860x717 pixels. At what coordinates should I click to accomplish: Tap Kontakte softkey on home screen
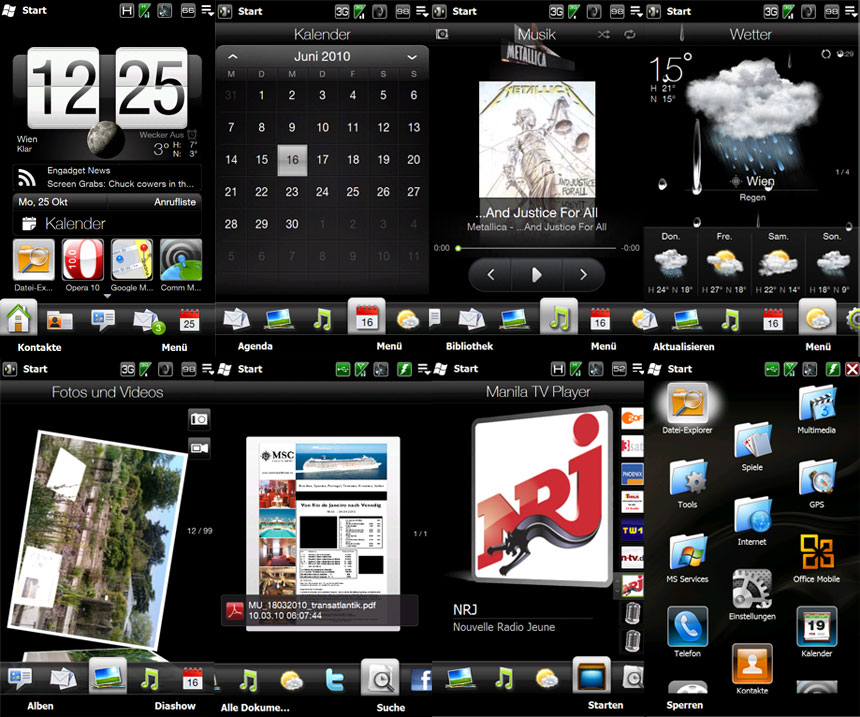point(39,347)
